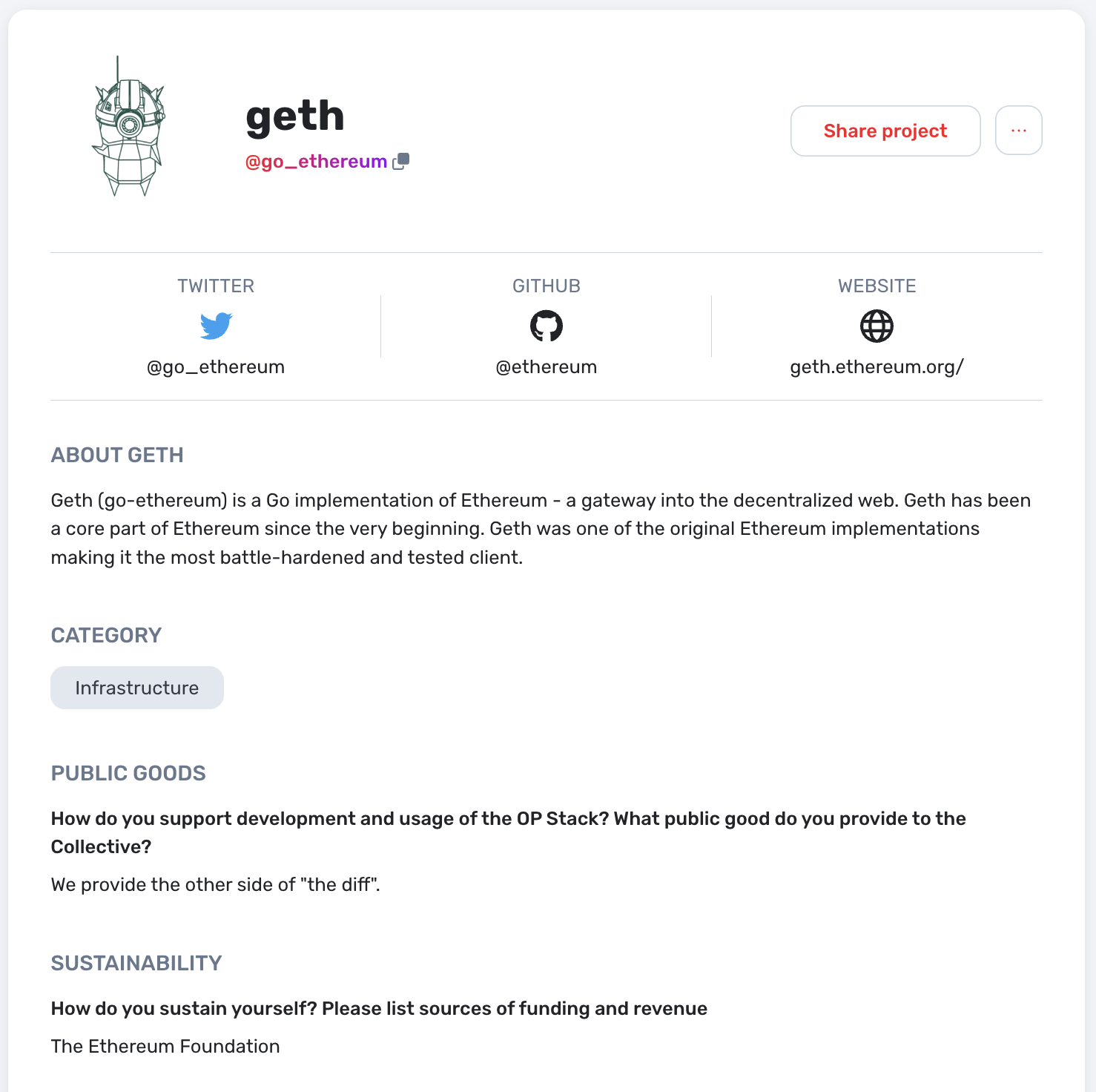Click the ABOUT GETH section heading

click(x=117, y=455)
